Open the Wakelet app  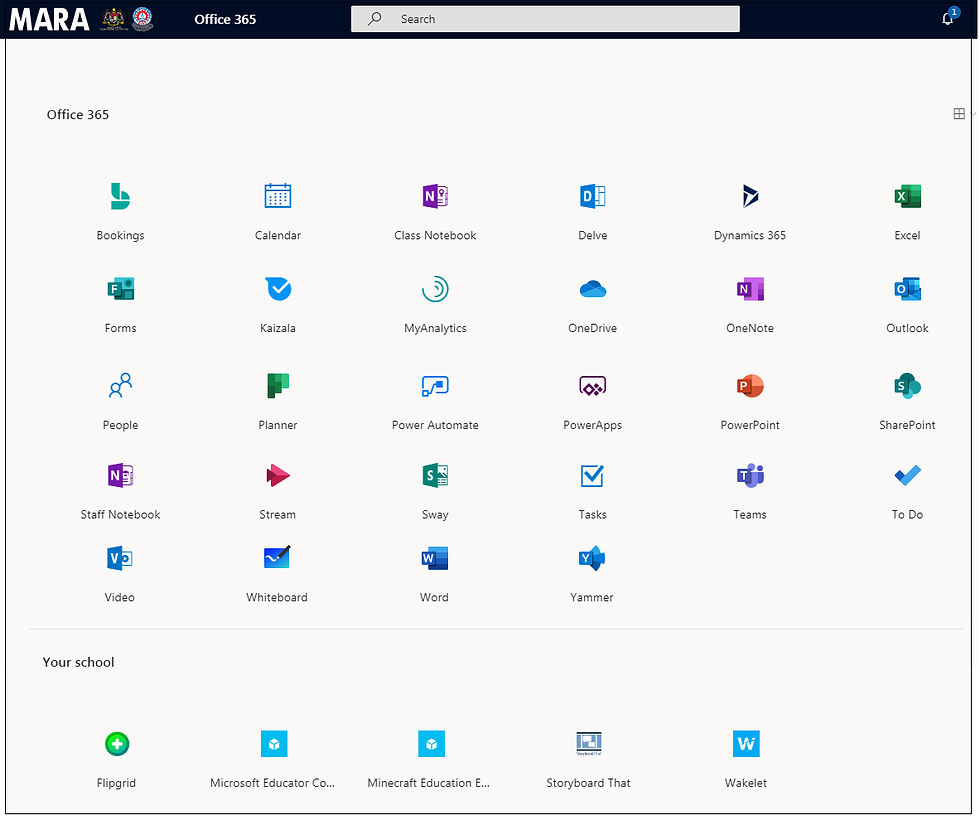(x=746, y=760)
